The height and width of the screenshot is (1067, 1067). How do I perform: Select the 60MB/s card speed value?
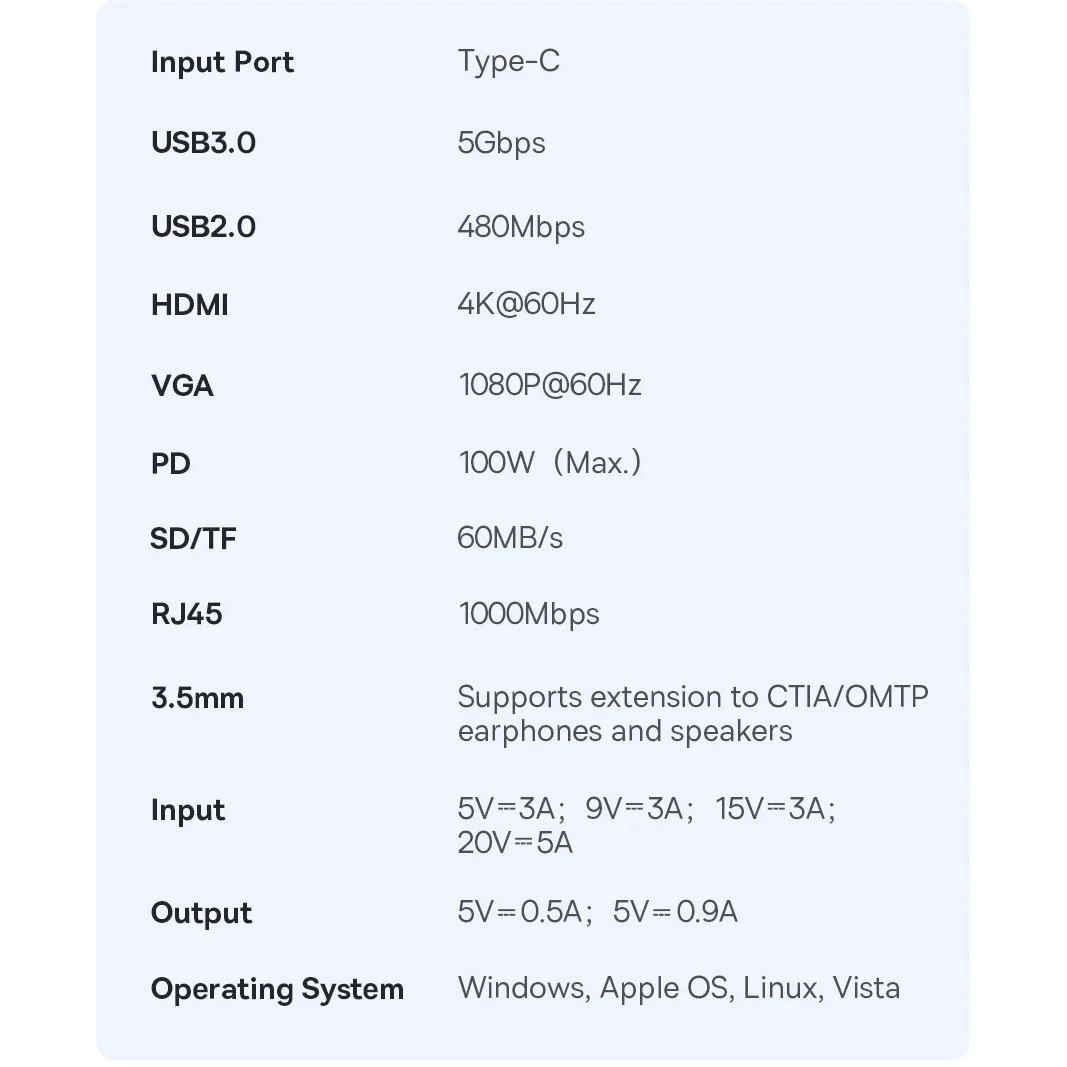coord(510,539)
